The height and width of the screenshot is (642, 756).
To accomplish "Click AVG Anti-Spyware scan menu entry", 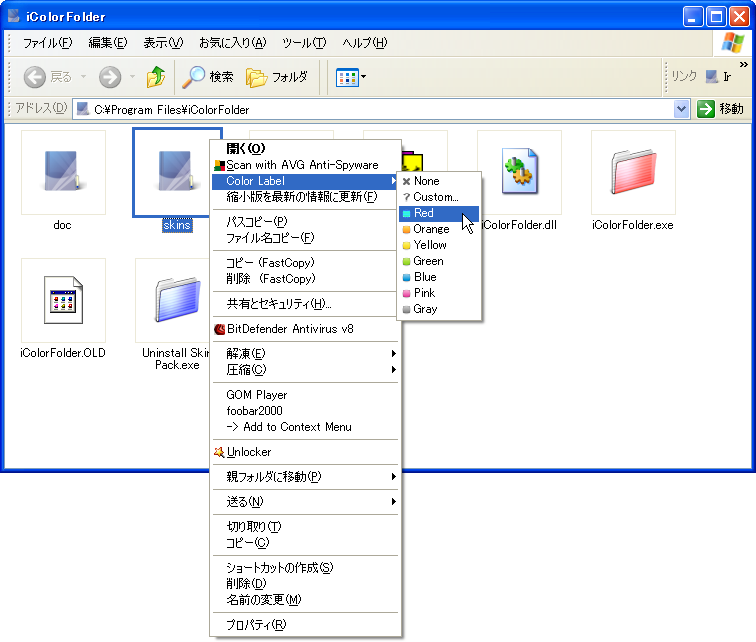I will [x=304, y=165].
